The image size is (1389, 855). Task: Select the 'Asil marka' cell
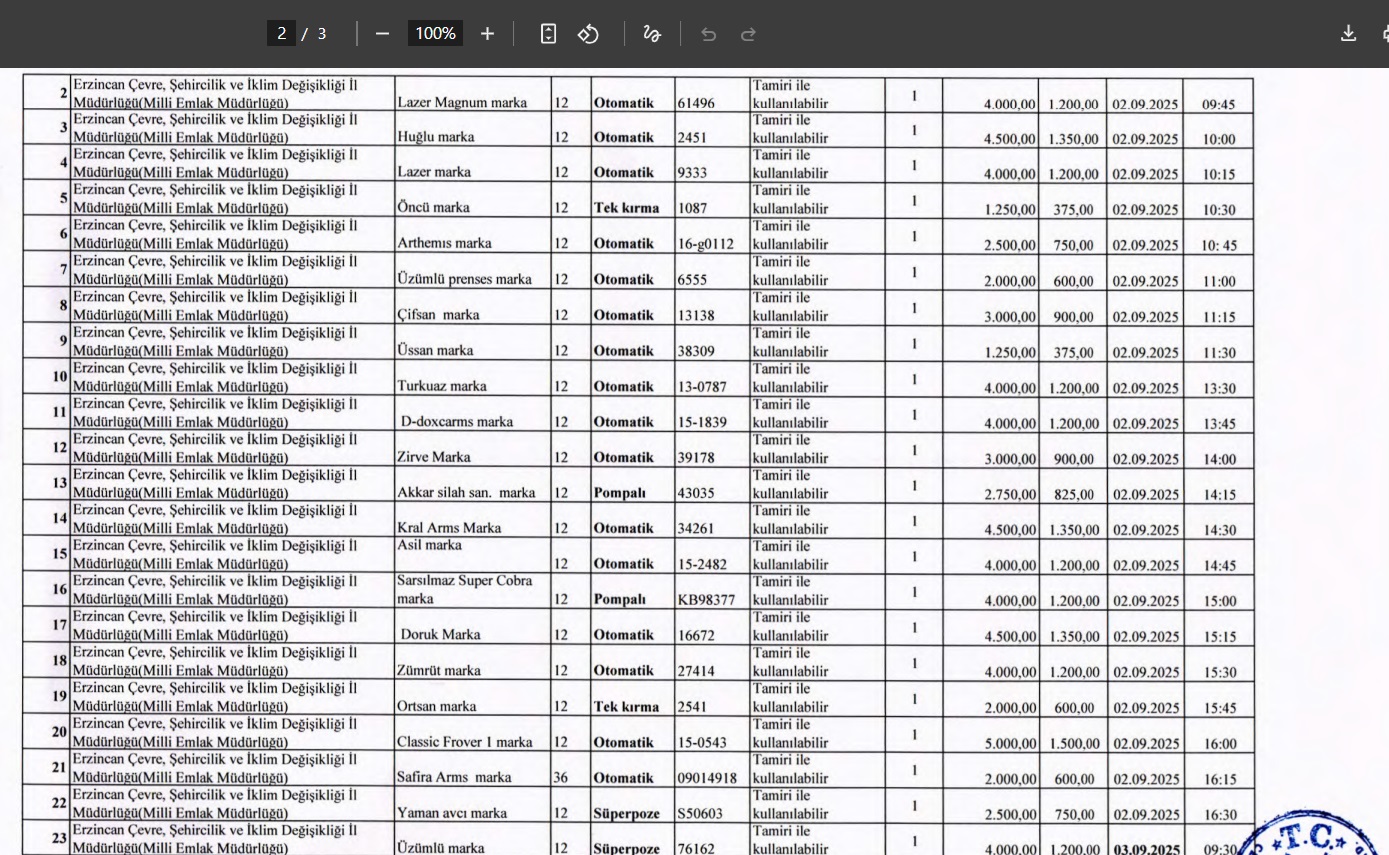tap(429, 546)
